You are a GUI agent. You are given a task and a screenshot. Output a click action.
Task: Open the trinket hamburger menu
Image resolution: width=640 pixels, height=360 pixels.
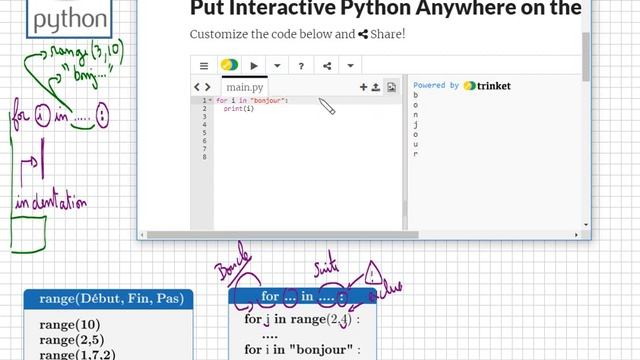tap(204, 66)
